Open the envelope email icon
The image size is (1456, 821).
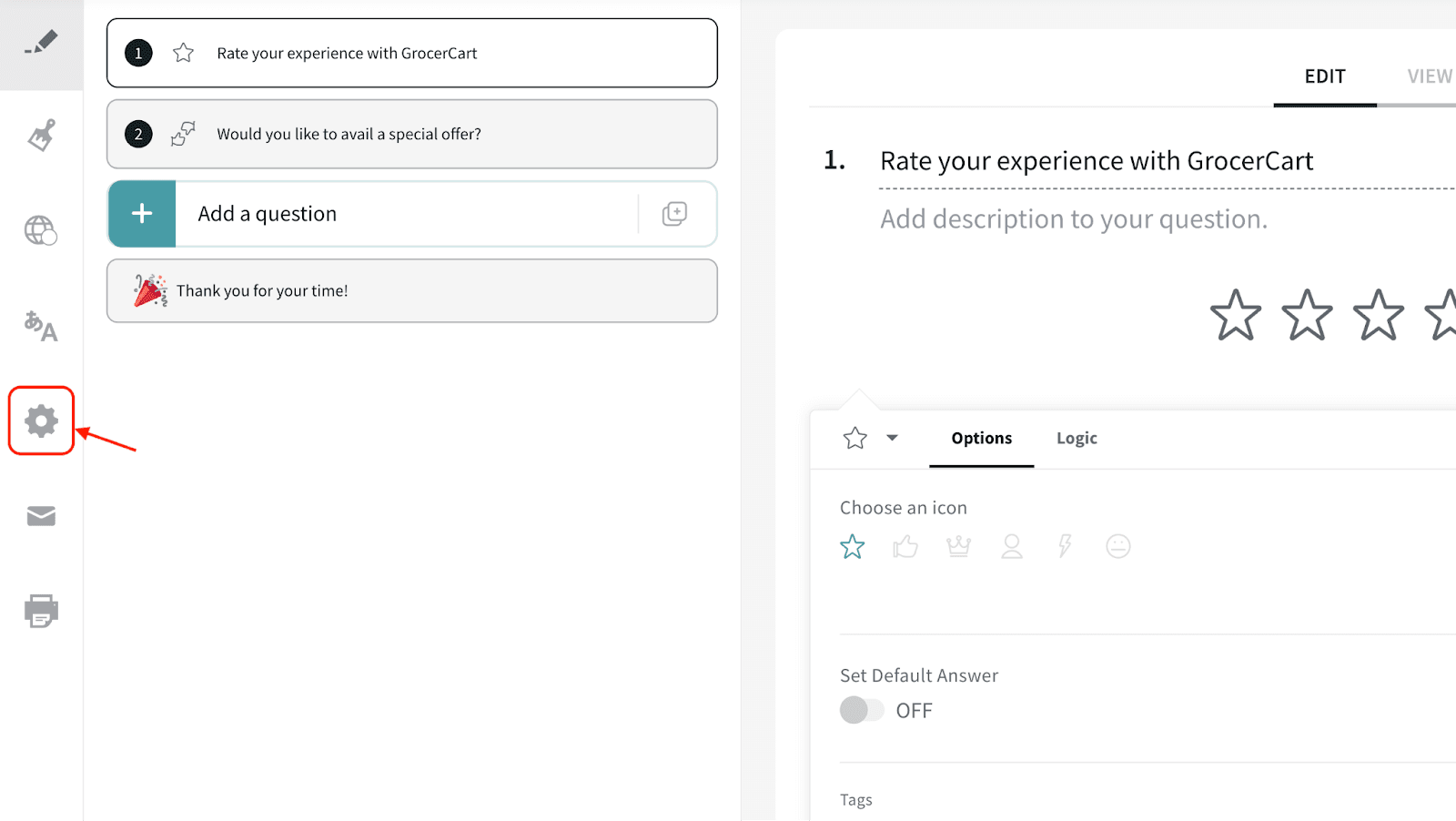[x=41, y=516]
